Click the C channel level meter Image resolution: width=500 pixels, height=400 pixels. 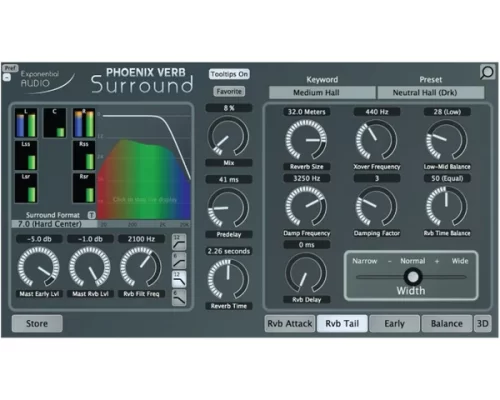coord(55,123)
